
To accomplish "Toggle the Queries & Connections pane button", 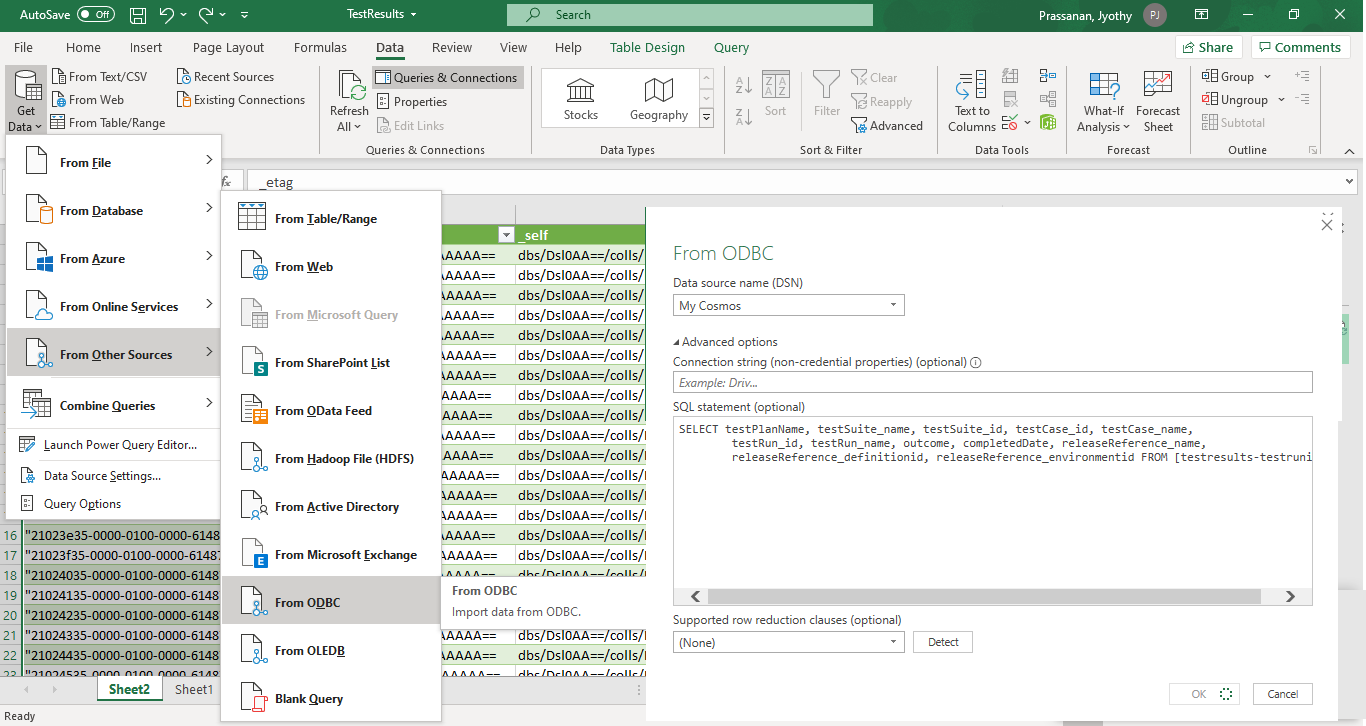I will [x=447, y=78].
